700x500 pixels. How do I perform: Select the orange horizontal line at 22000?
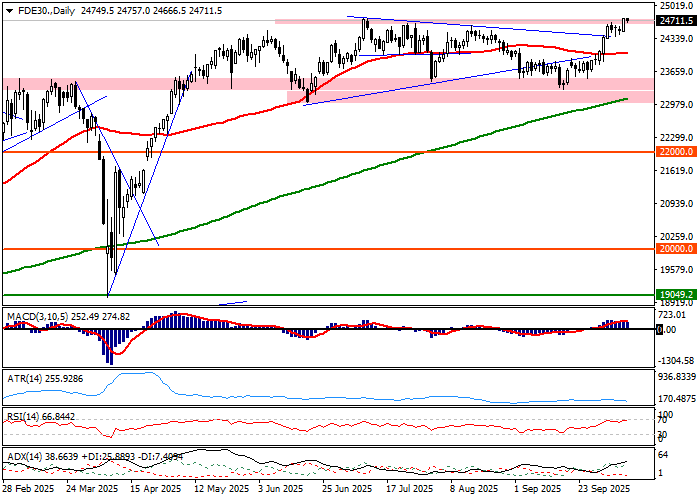tap(300, 152)
